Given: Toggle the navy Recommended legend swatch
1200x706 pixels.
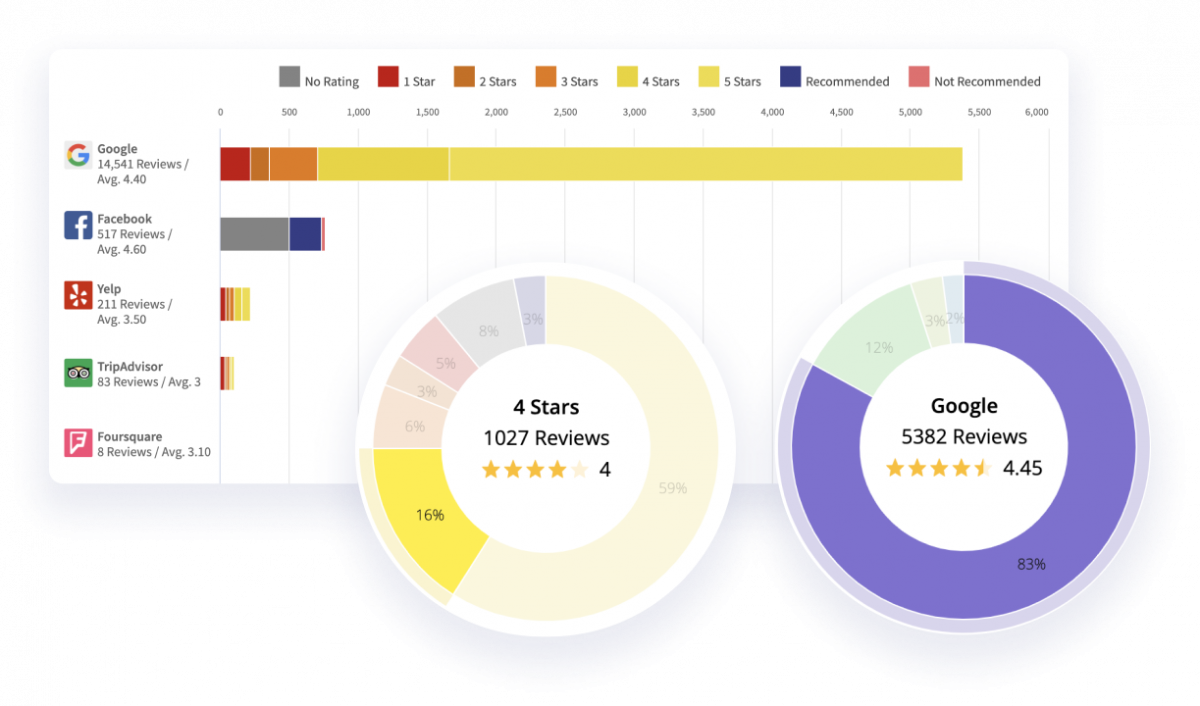Looking at the screenshot, I should pos(790,77).
